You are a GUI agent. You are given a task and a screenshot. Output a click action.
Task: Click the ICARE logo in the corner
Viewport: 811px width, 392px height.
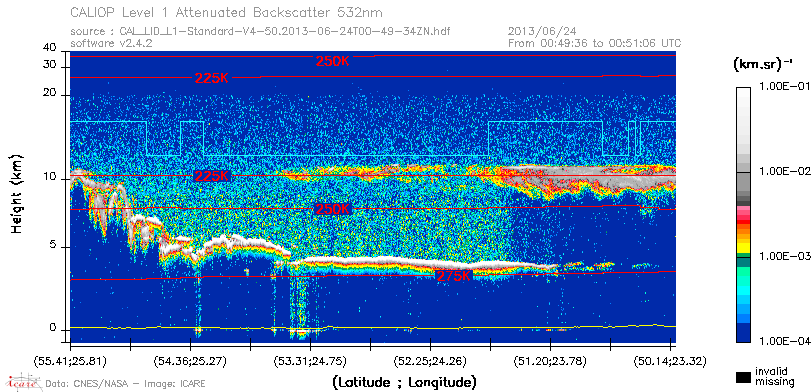pos(23,382)
